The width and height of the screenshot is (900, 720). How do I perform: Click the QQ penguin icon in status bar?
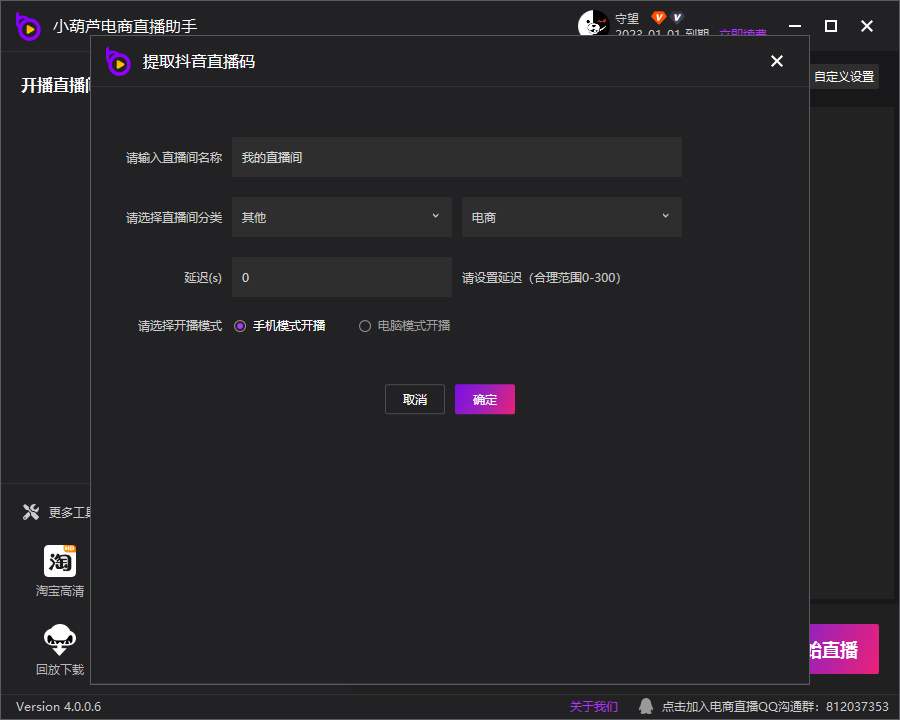(x=646, y=707)
